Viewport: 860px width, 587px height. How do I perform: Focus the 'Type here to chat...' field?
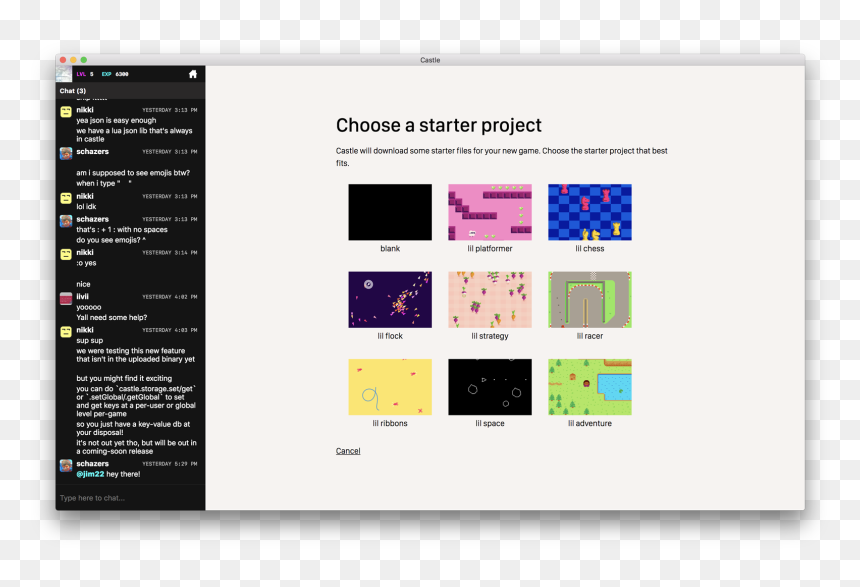click(131, 498)
